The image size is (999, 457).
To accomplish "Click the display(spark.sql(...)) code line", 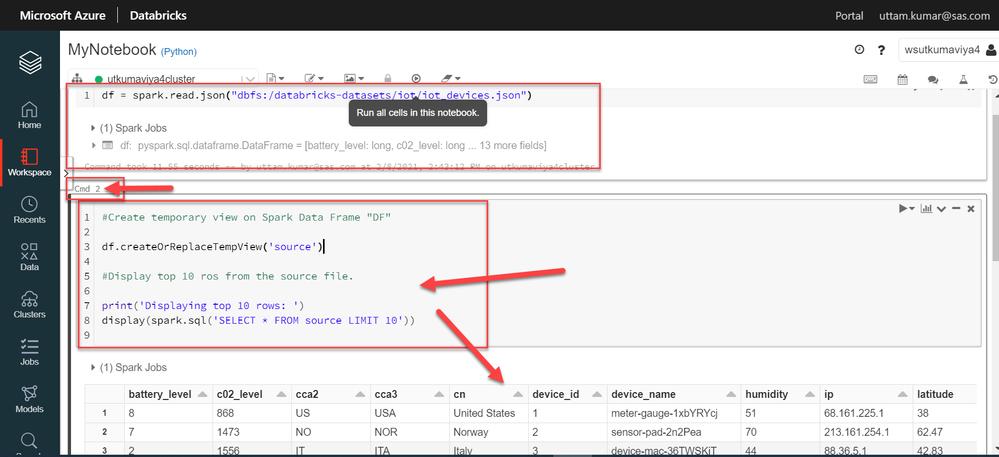I will 258,321.
